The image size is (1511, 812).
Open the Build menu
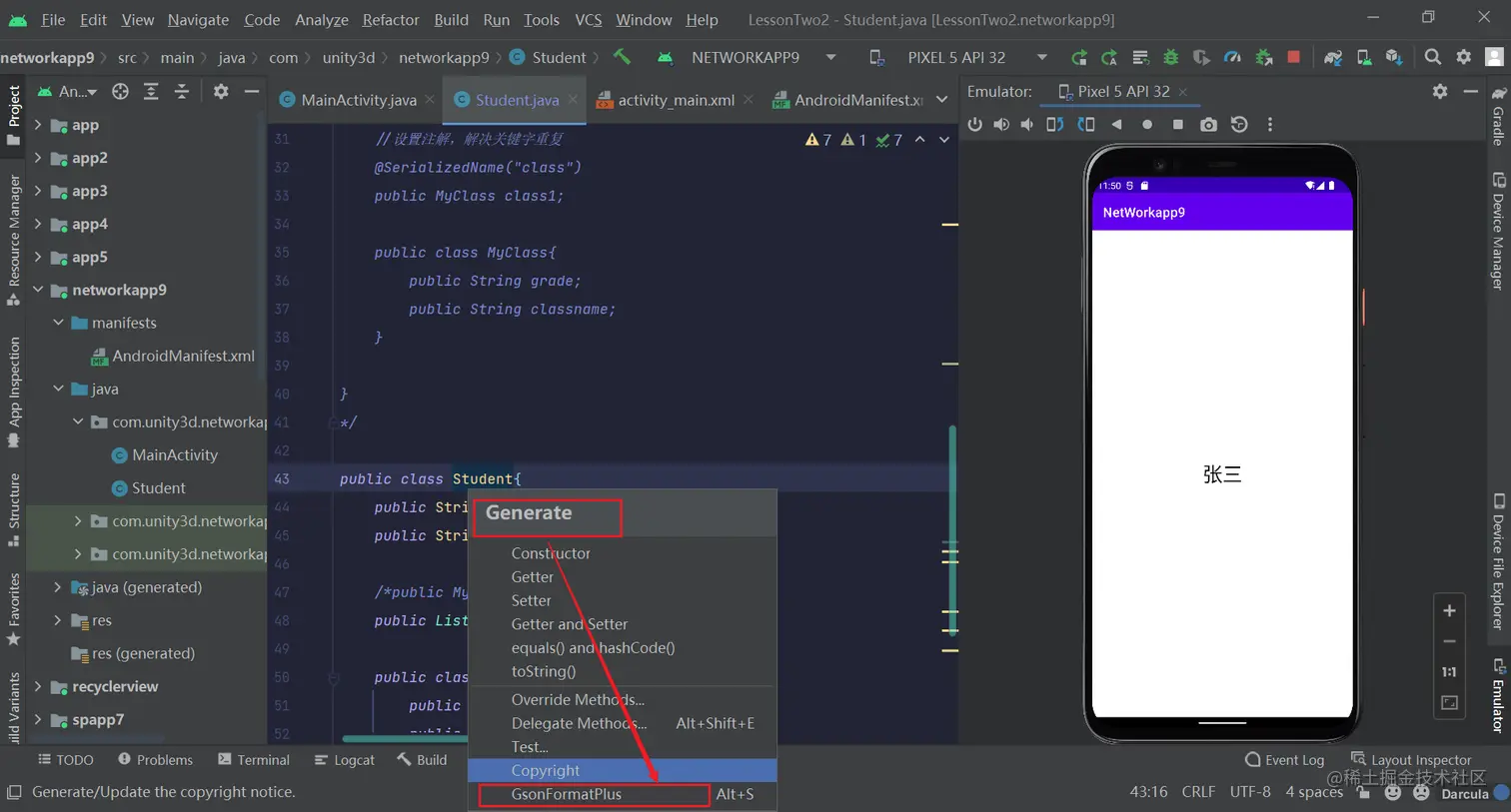tap(451, 19)
